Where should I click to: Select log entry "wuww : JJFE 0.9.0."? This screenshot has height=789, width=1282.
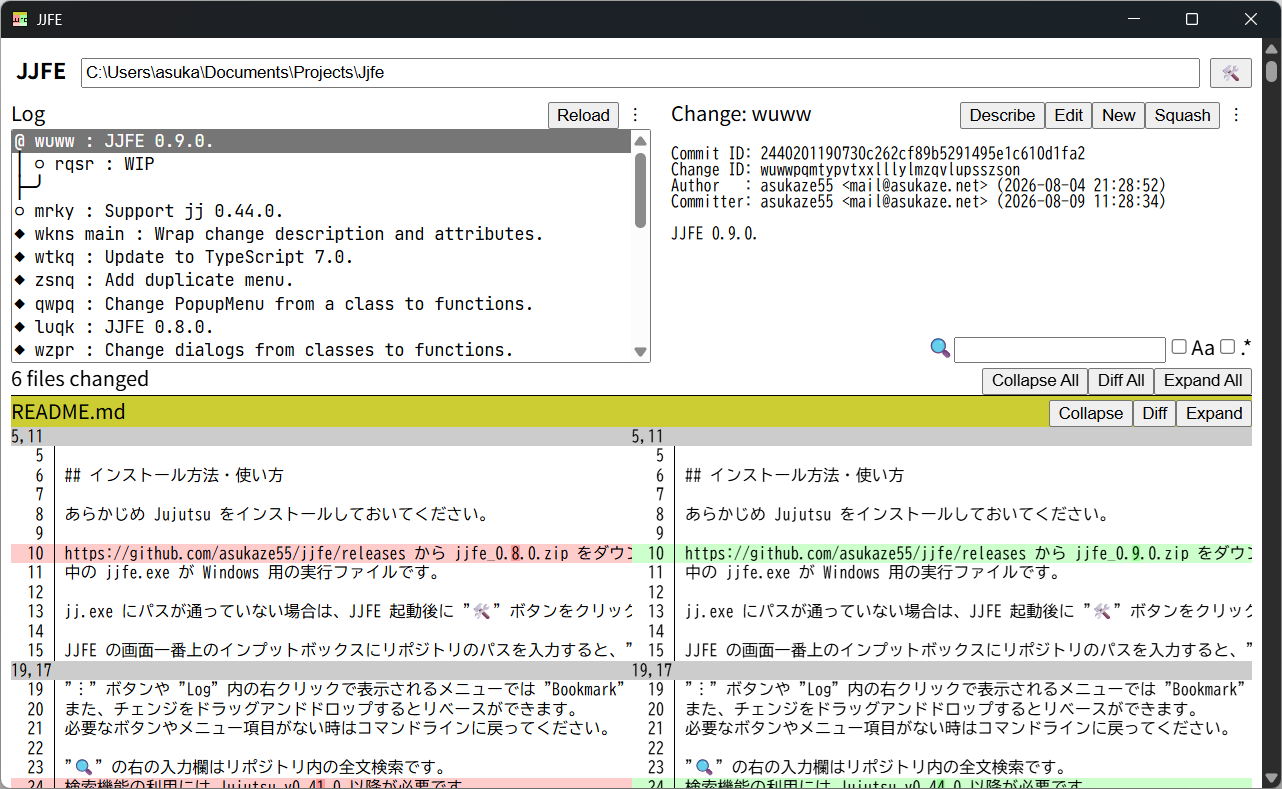click(x=322, y=142)
